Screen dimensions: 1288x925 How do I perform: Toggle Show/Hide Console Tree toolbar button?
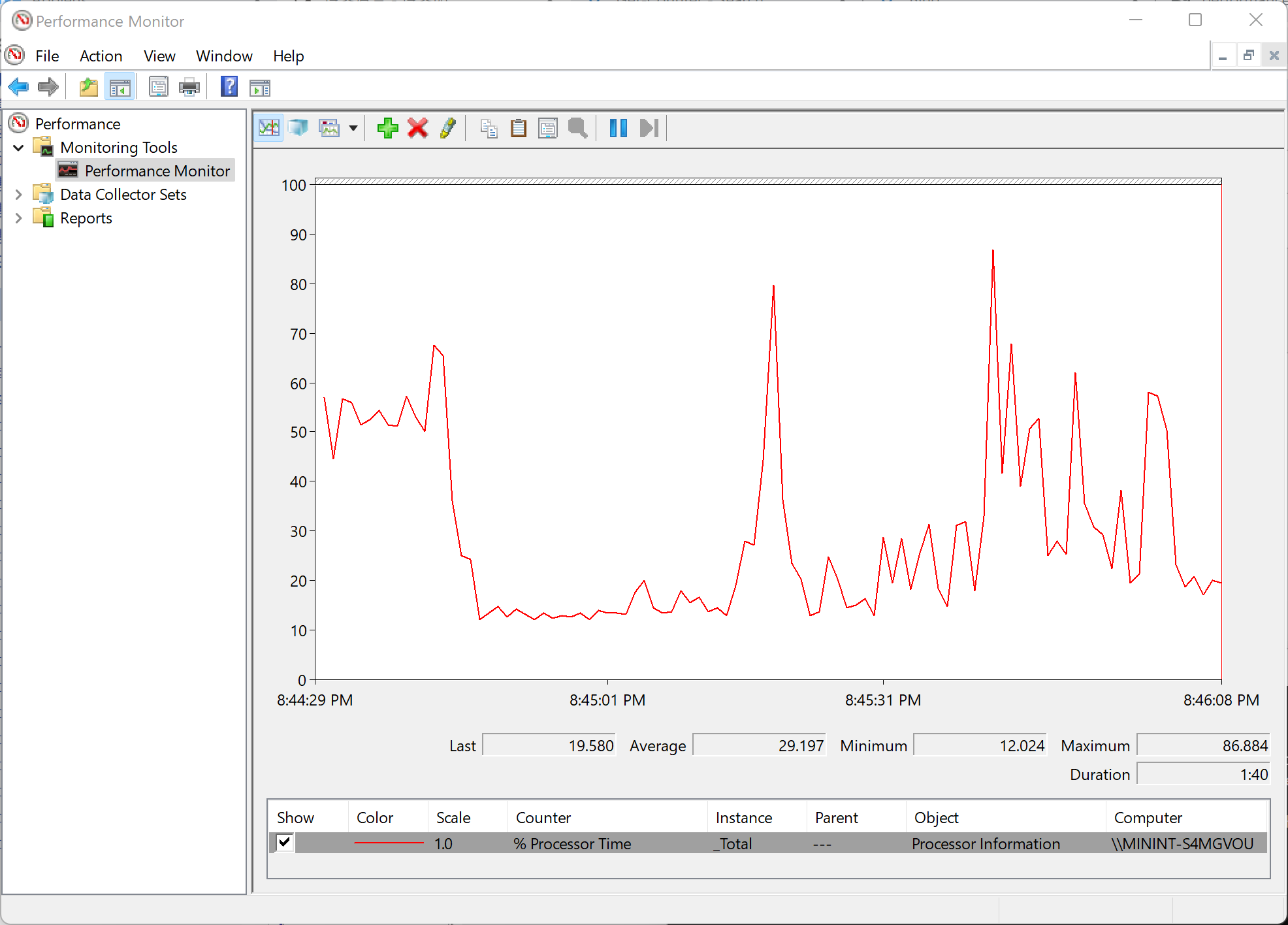coord(120,87)
